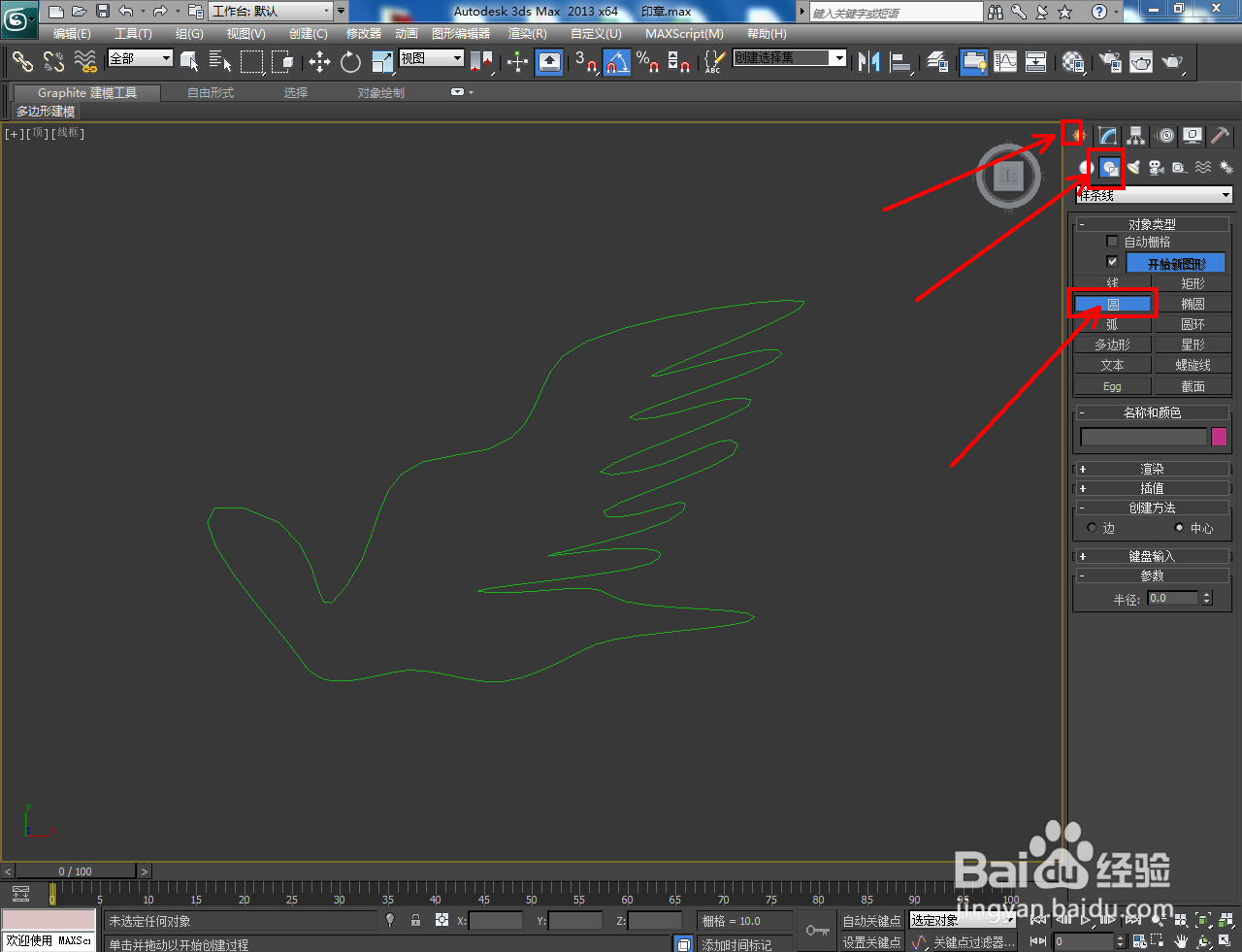Screen dimensions: 1242x952
Task: Switch to the Modify panel icon
Action: click(x=1107, y=136)
